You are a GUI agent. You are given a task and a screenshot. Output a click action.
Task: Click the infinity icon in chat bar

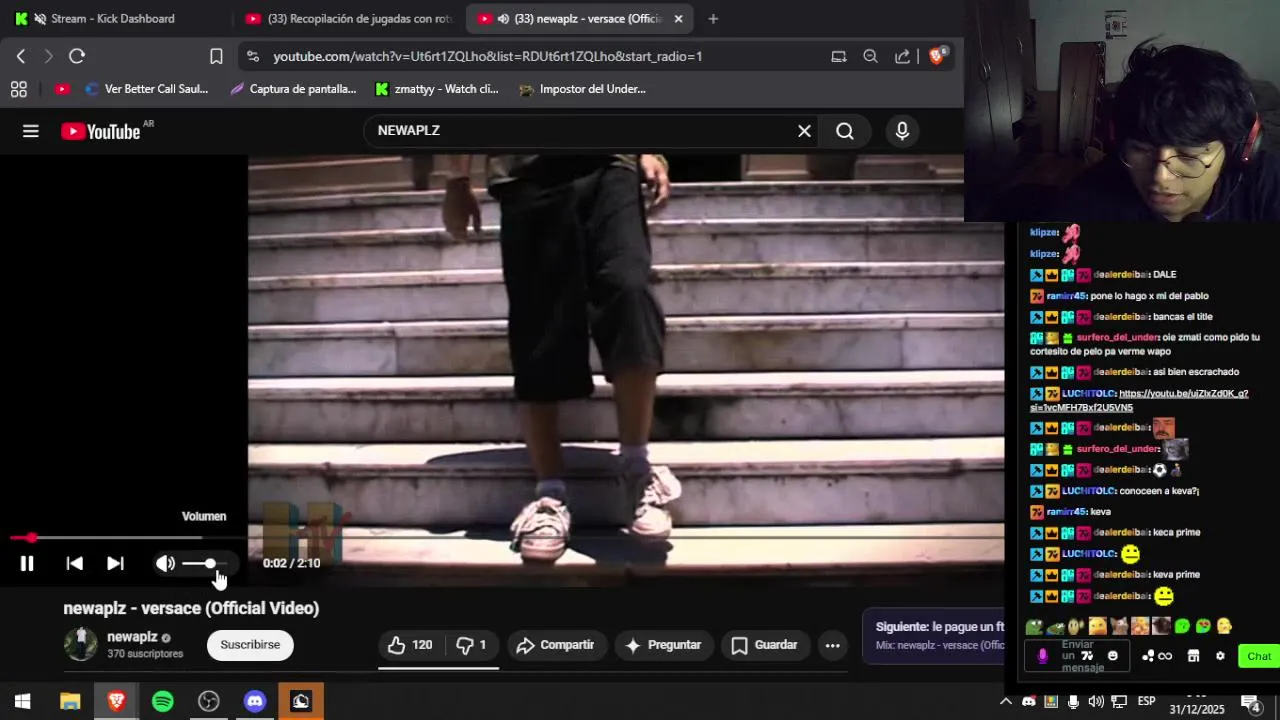1165,656
